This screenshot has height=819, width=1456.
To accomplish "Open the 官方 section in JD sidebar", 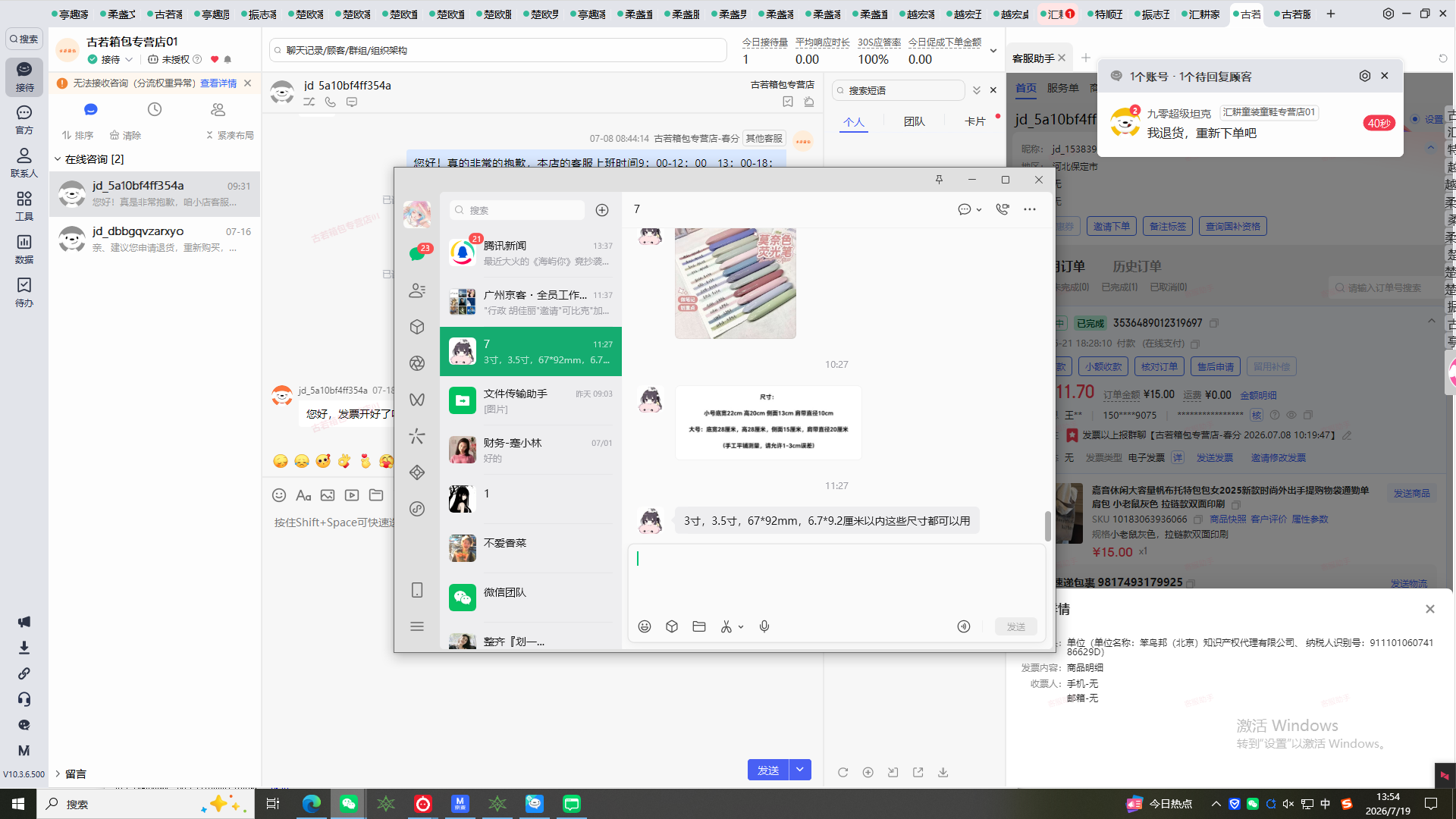I will click(24, 120).
